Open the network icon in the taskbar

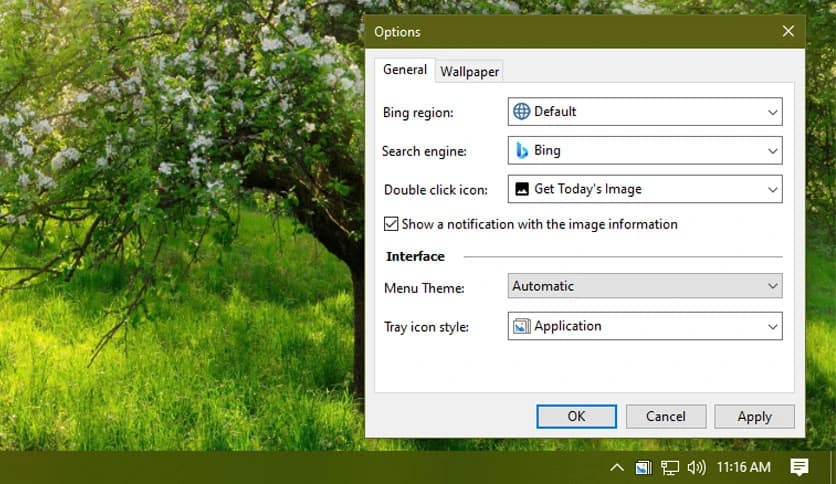coord(670,467)
